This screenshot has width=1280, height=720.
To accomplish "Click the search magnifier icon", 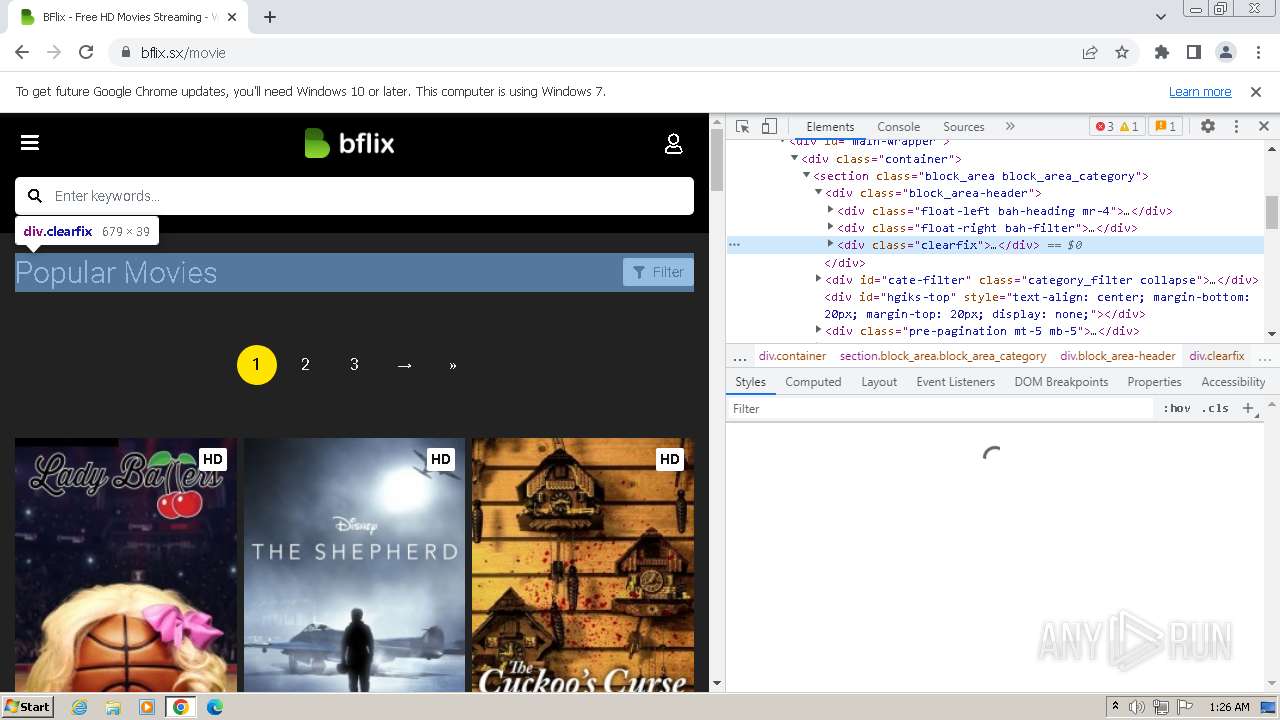I will [35, 196].
